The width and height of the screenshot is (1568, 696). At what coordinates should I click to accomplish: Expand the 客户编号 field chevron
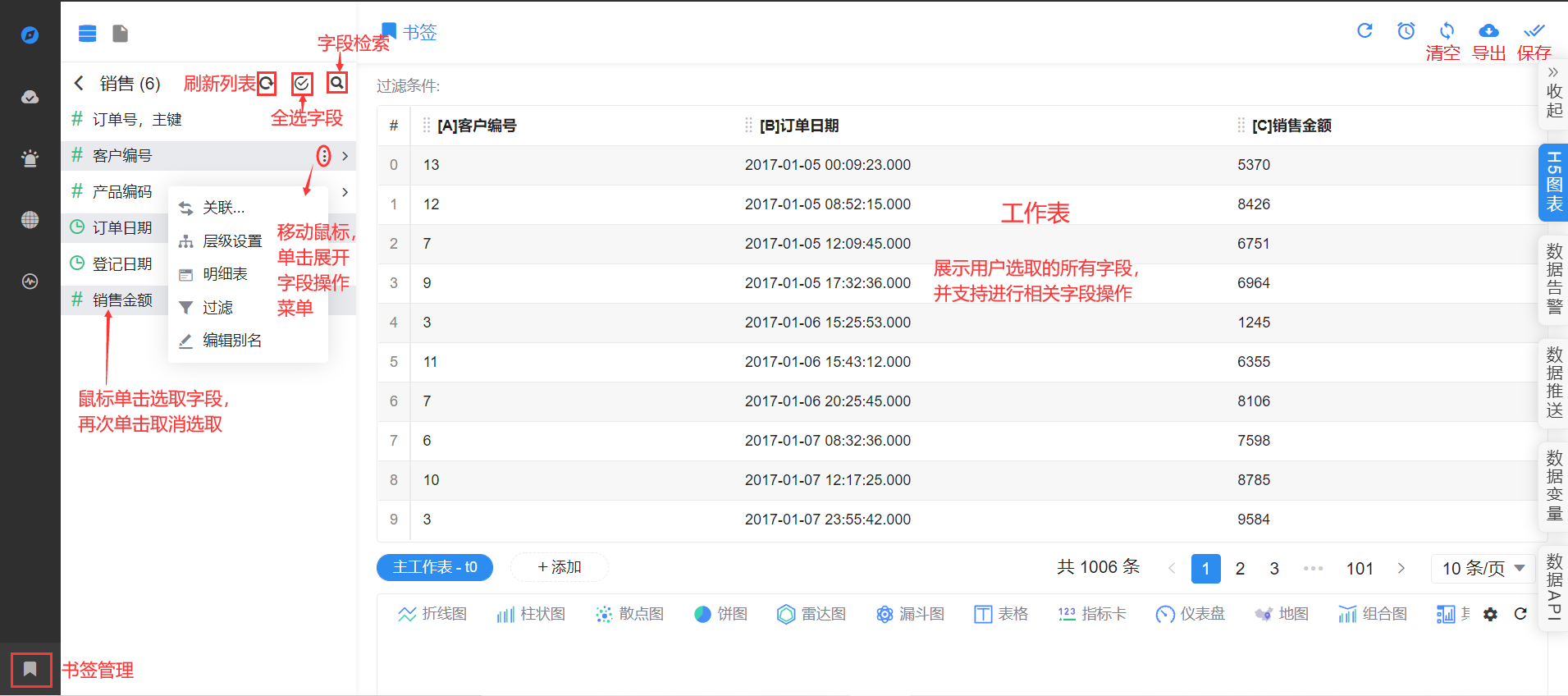[x=345, y=156]
